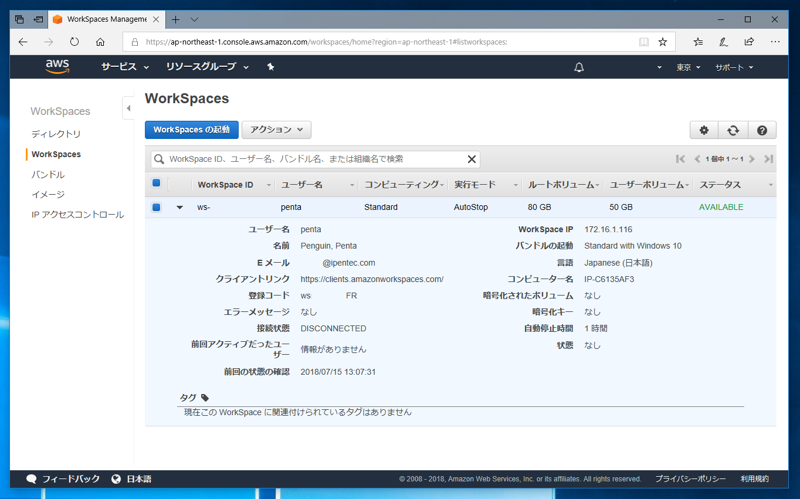Click the フィードバック link in the footer
The height and width of the screenshot is (499, 800).
(x=71, y=479)
